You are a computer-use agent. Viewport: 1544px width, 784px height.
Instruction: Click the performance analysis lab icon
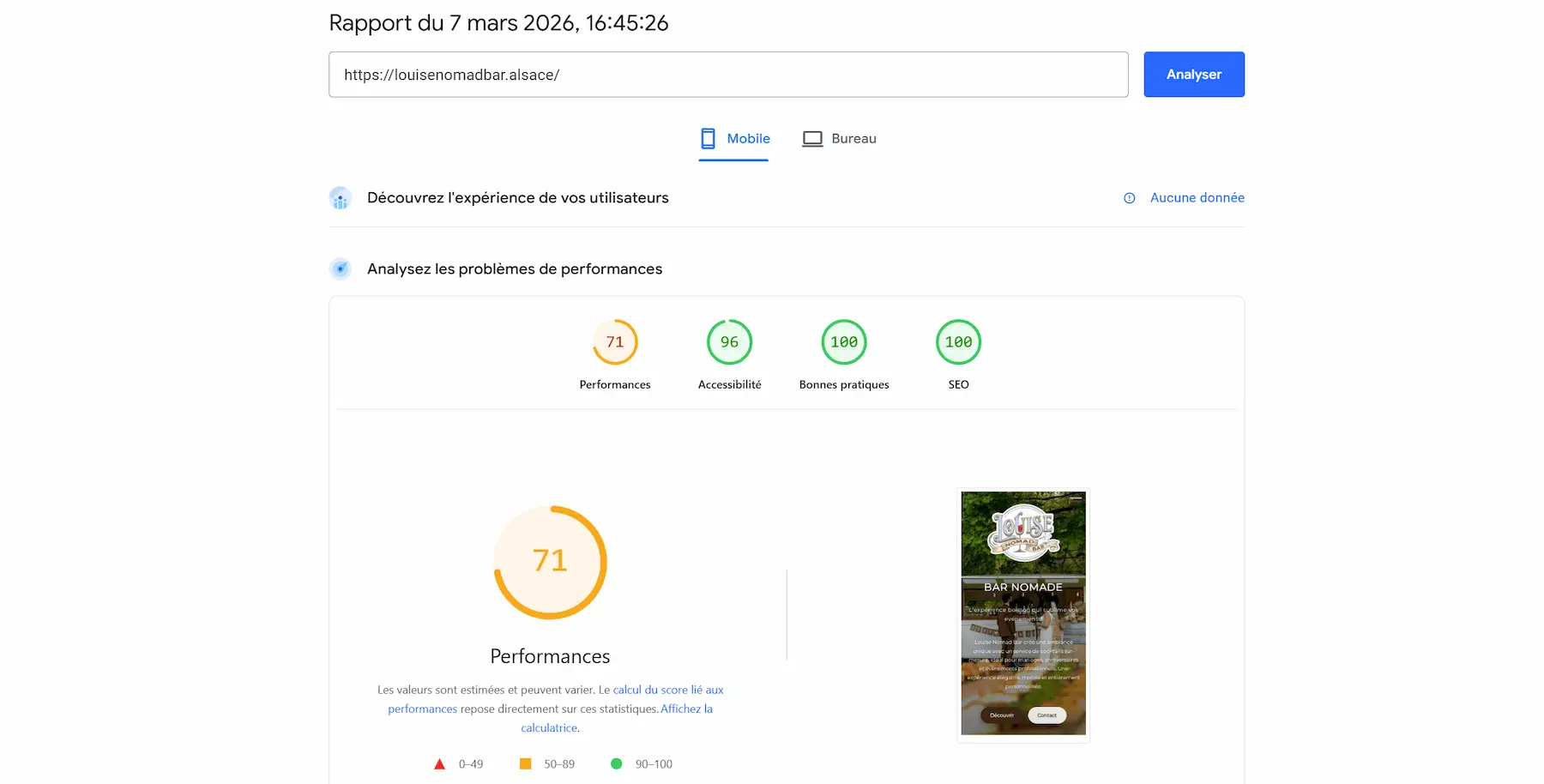click(x=341, y=268)
